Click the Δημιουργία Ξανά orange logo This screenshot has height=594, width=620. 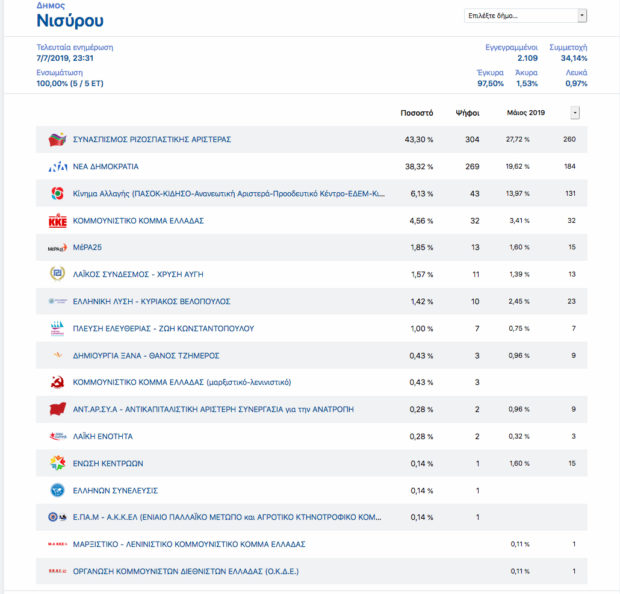point(58,355)
